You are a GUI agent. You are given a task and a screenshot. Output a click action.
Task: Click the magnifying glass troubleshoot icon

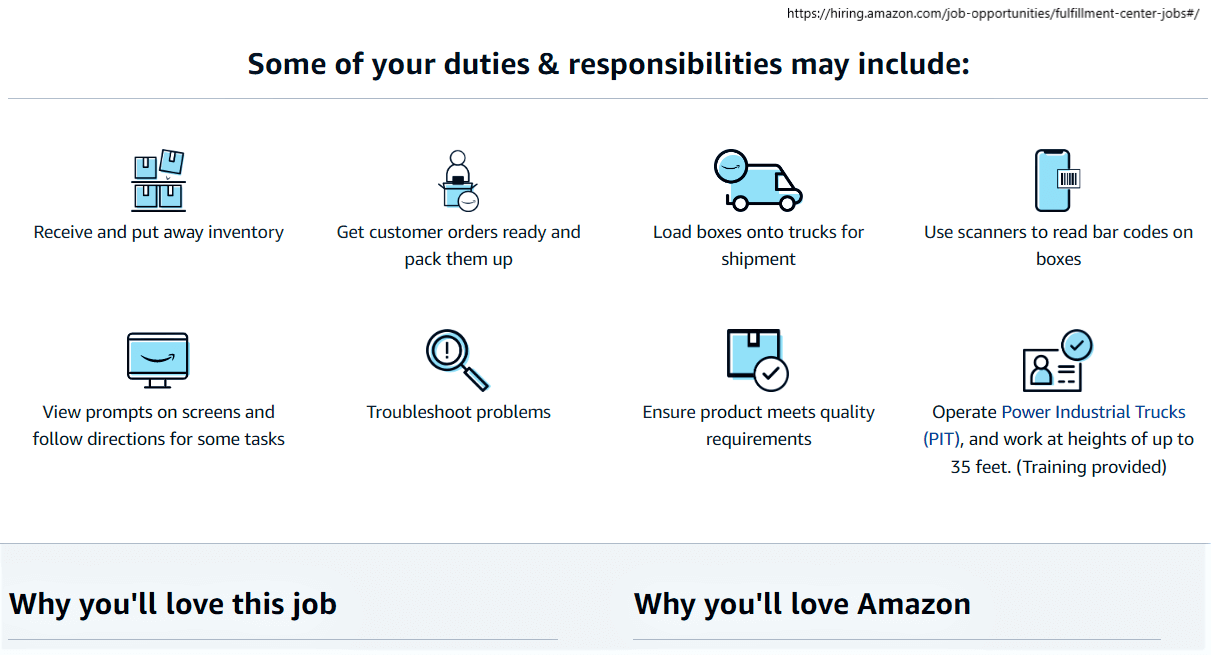click(457, 360)
